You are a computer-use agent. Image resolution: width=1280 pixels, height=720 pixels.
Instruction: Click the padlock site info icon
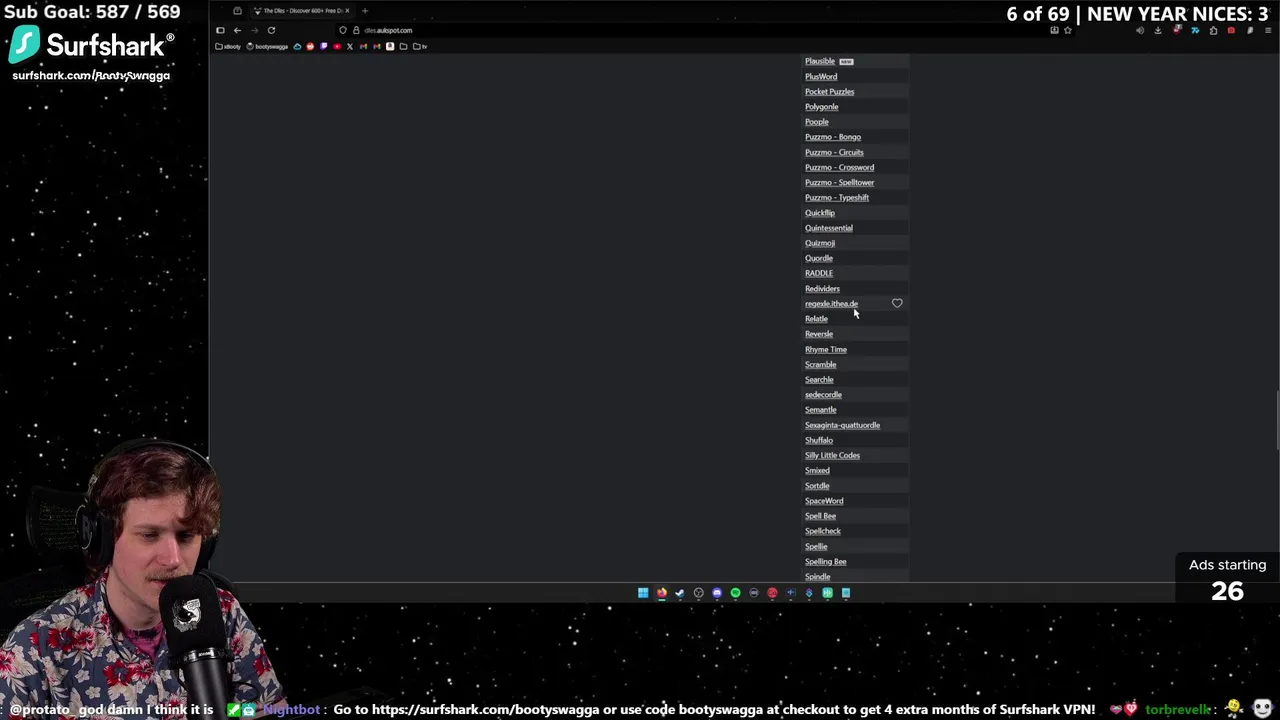pos(356,30)
